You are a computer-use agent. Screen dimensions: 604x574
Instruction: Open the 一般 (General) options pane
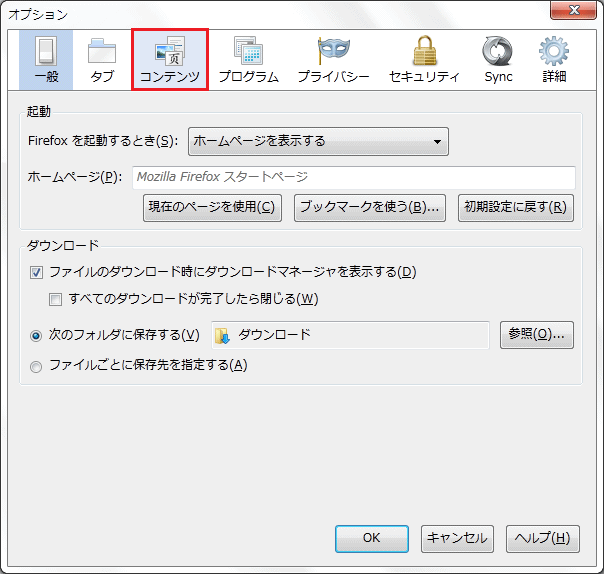pyautogui.click(x=46, y=60)
